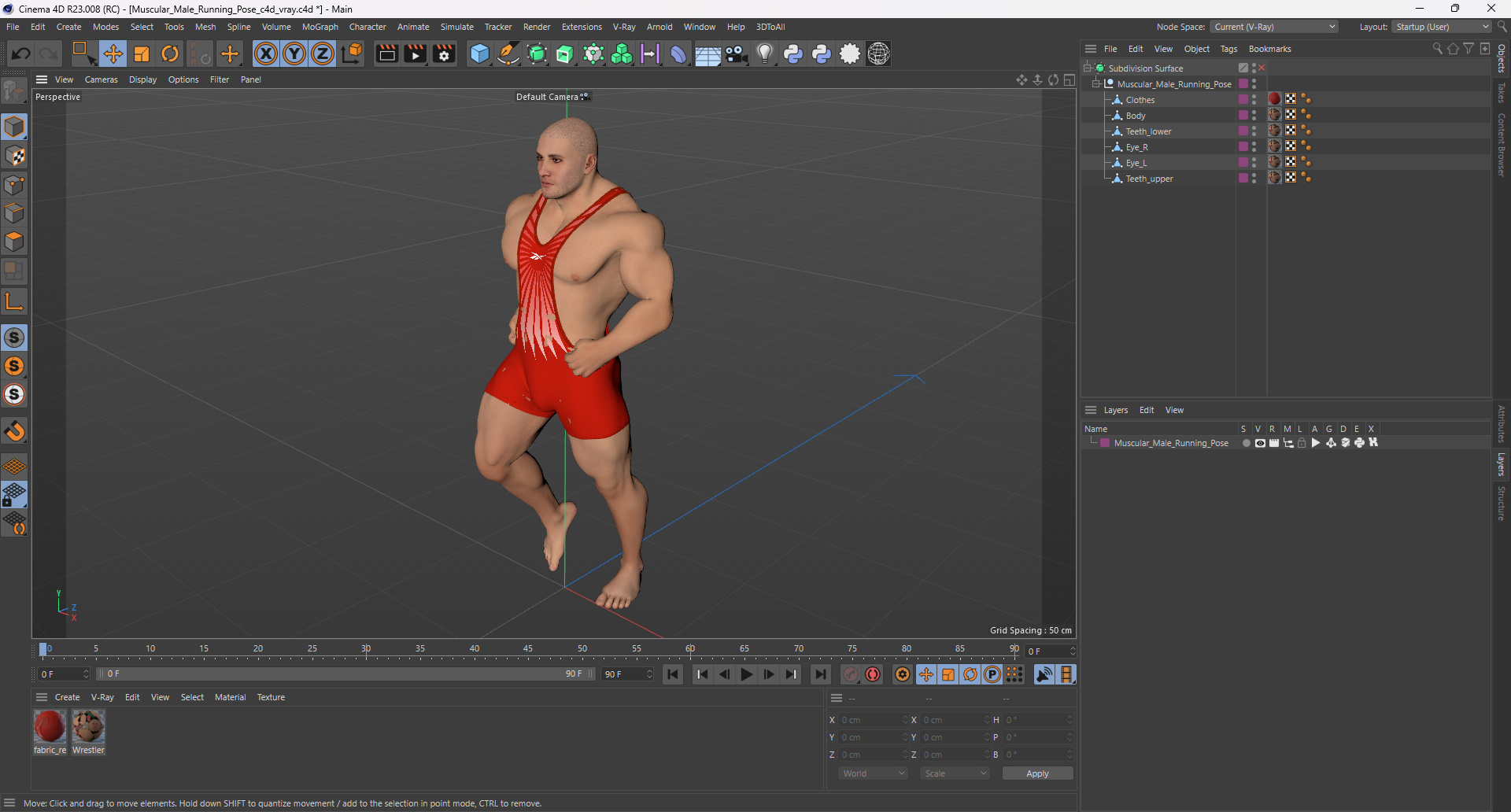The width and height of the screenshot is (1511, 812).
Task: Toggle sound playback icon in timeline
Action: tap(1044, 674)
